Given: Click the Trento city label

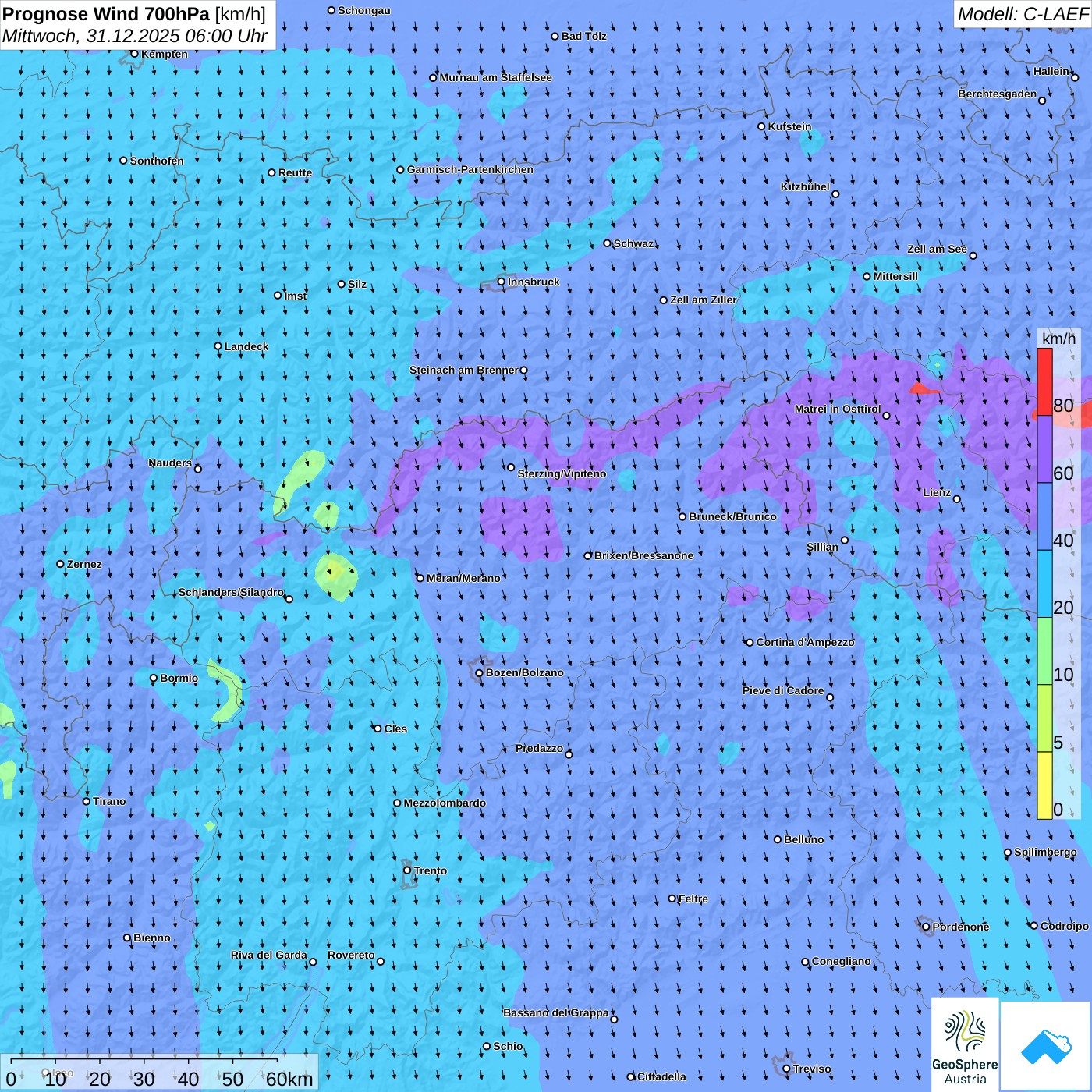Looking at the screenshot, I should [431, 870].
